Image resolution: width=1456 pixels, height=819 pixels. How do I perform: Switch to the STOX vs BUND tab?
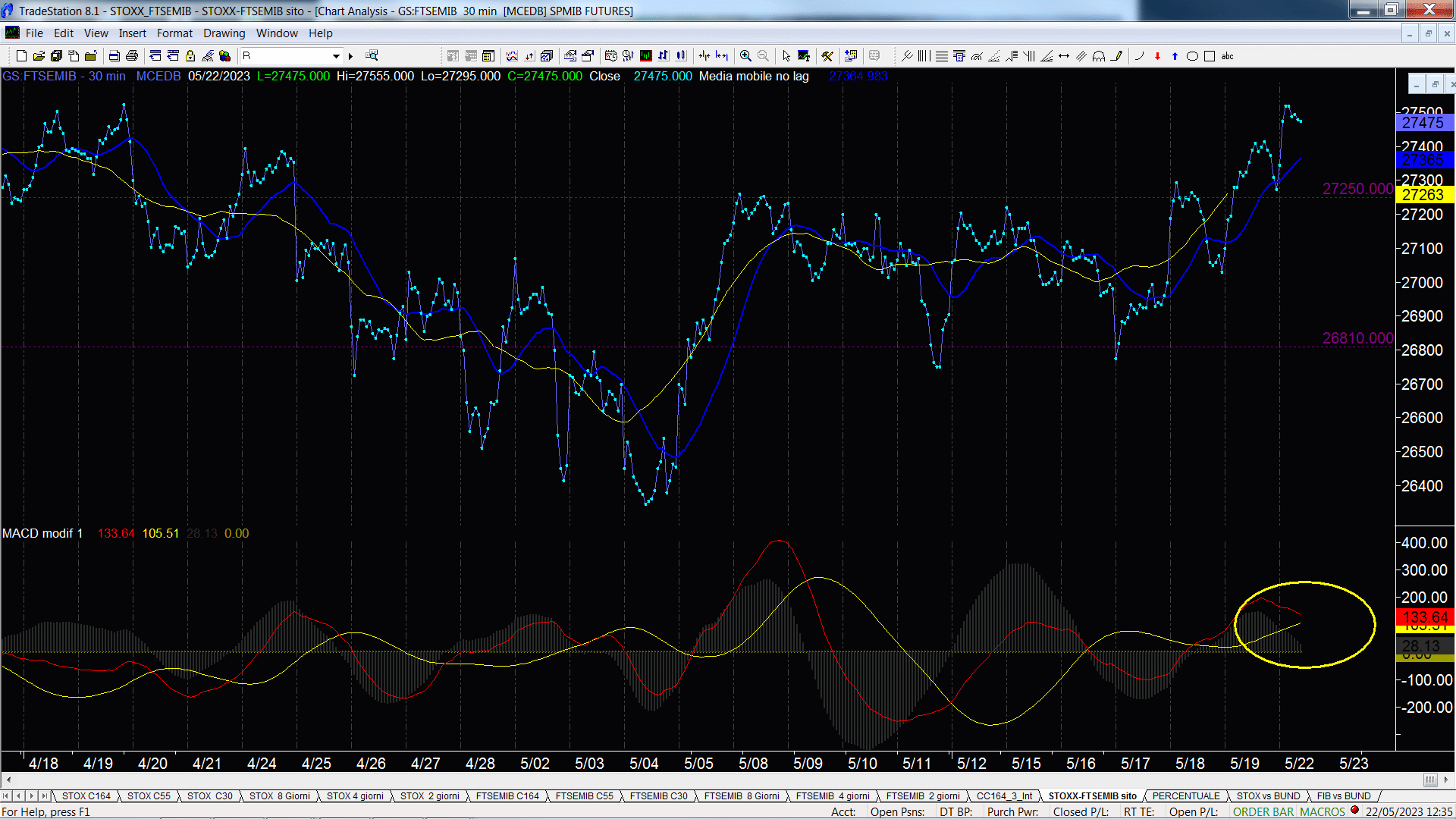[1268, 796]
